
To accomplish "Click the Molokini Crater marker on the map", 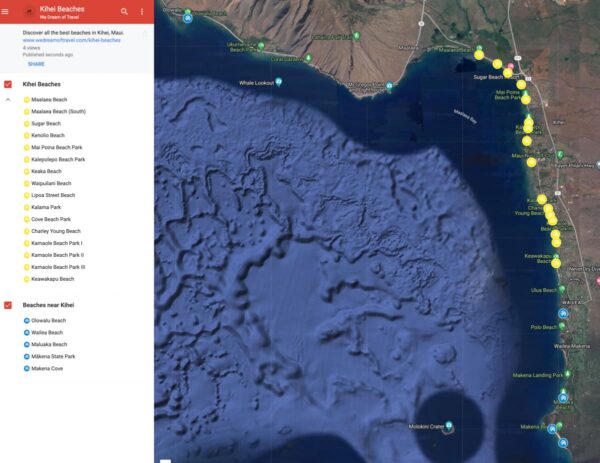I will pyautogui.click(x=448, y=427).
